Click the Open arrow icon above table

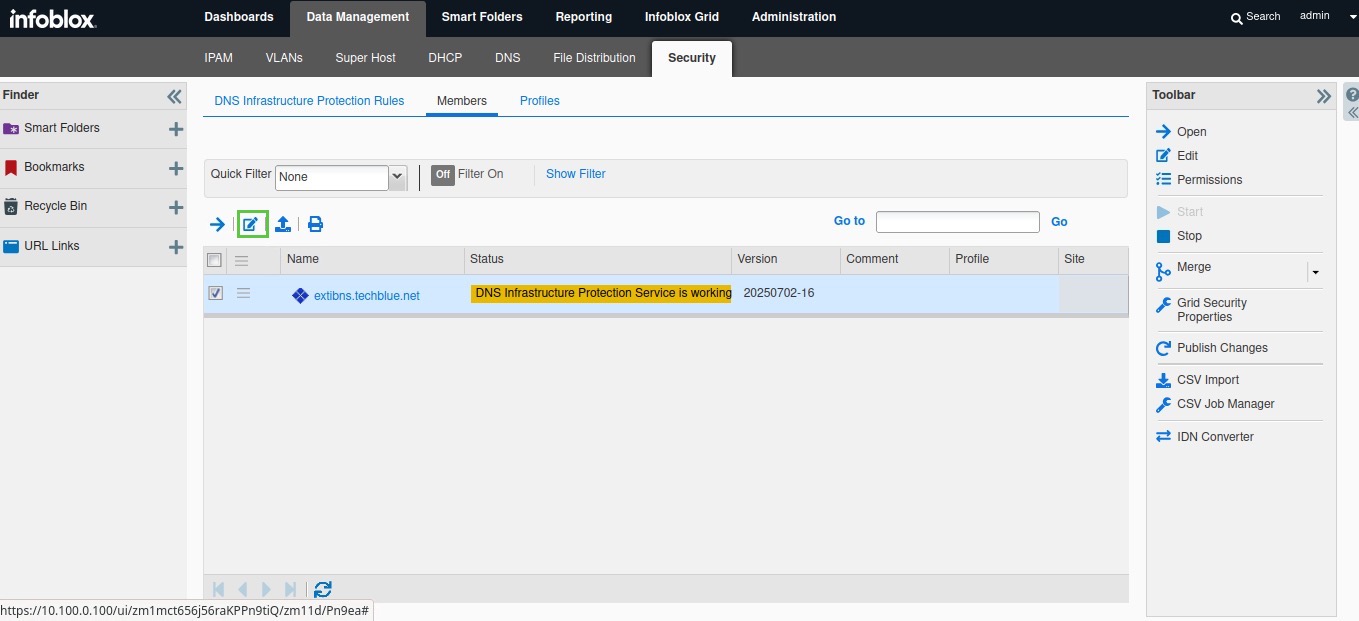click(x=217, y=224)
